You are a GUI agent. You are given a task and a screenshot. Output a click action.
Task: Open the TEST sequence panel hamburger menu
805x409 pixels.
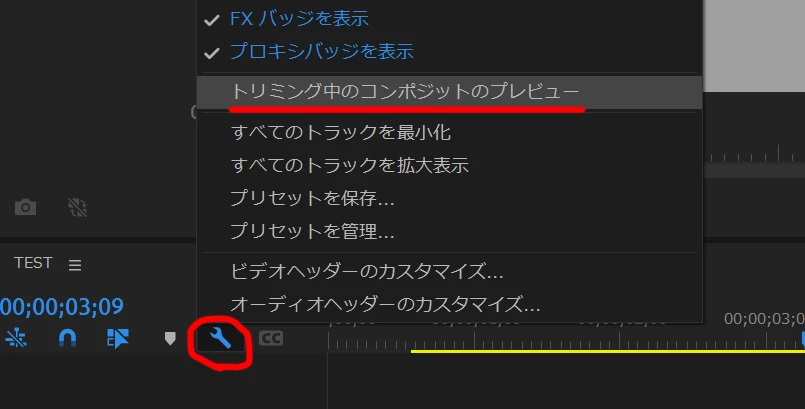pos(75,265)
